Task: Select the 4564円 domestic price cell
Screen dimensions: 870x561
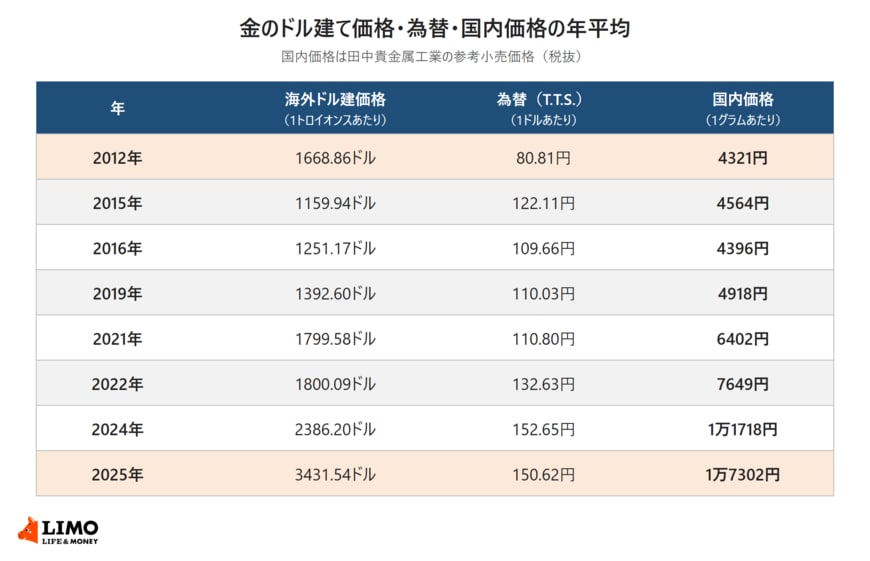Action: click(742, 203)
